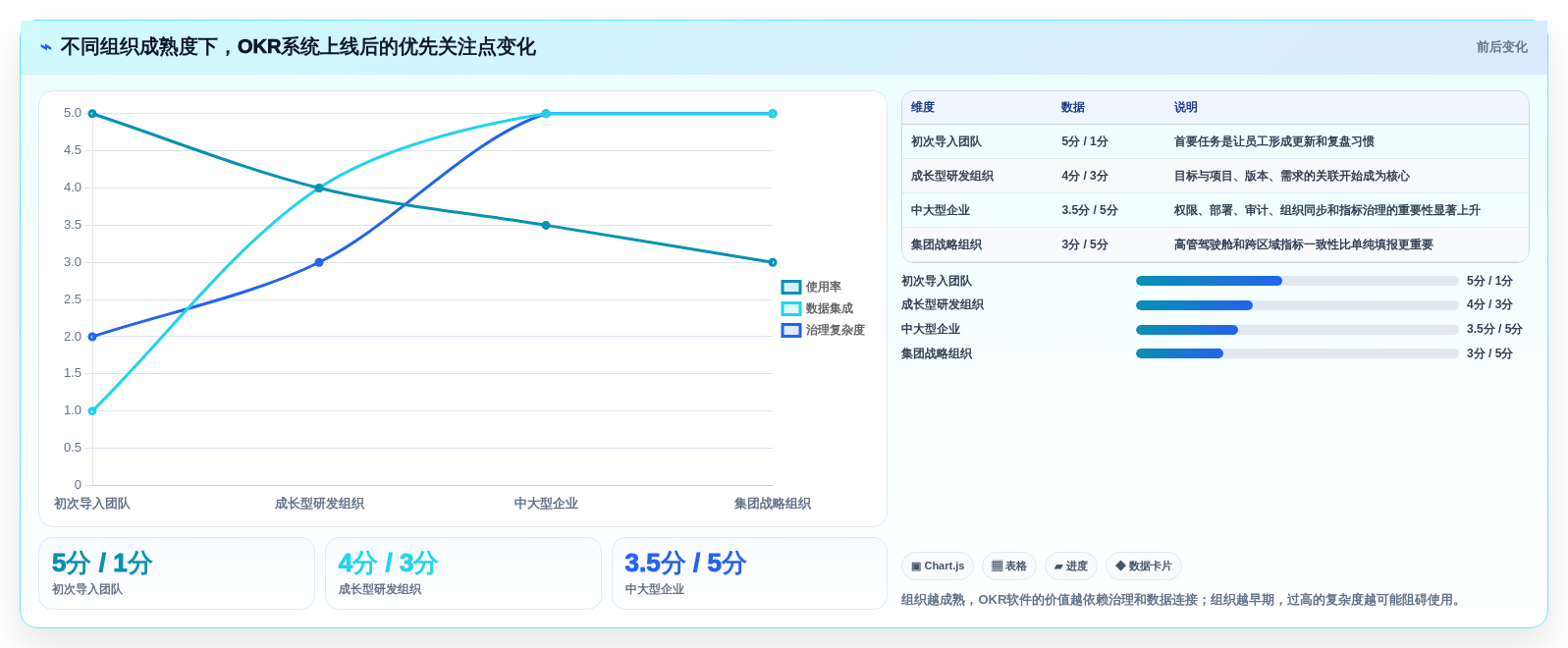Click the 5分 / 1分 value beside the progress bar
1568x648 pixels.
pos(1489,282)
